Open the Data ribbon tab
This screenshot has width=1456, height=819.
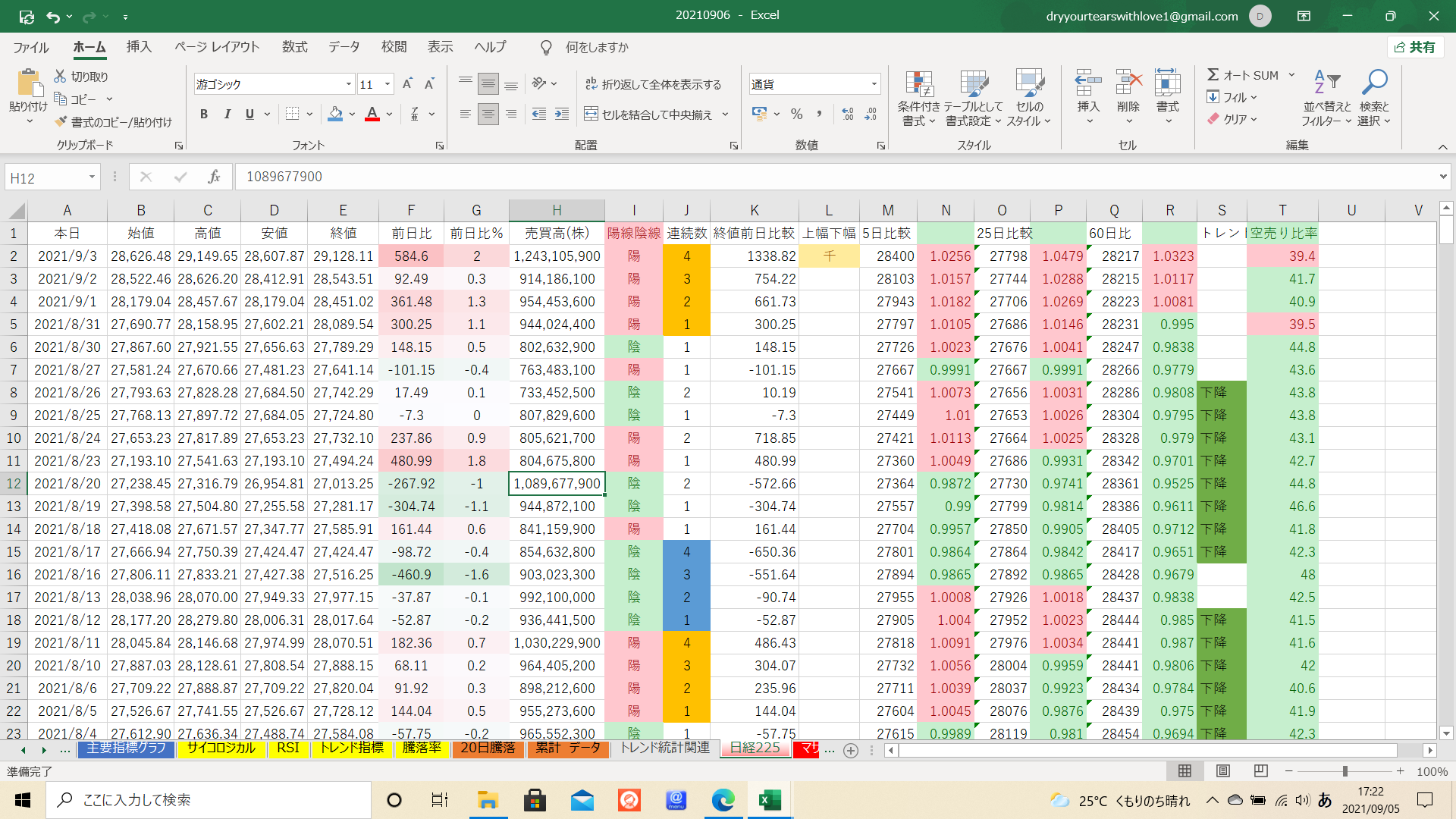click(x=344, y=47)
